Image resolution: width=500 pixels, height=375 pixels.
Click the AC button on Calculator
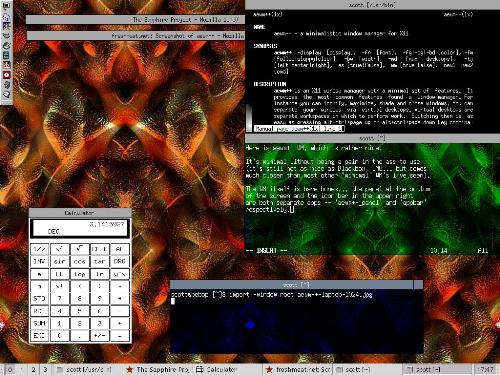pos(119,249)
